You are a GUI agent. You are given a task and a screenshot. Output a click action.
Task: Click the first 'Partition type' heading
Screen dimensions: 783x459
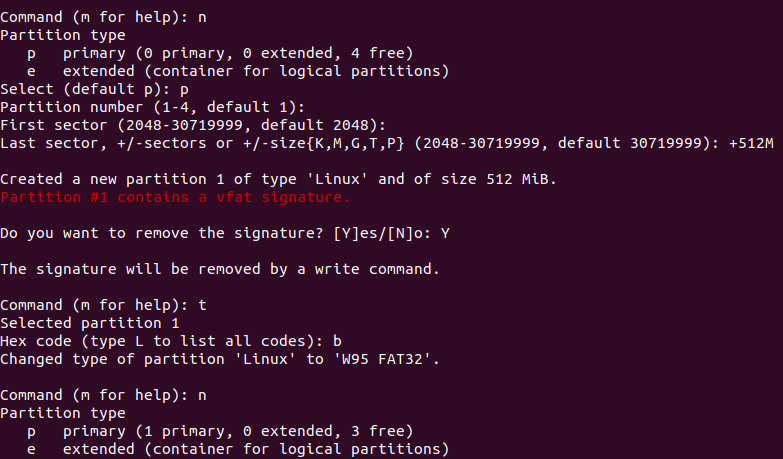pos(63,35)
